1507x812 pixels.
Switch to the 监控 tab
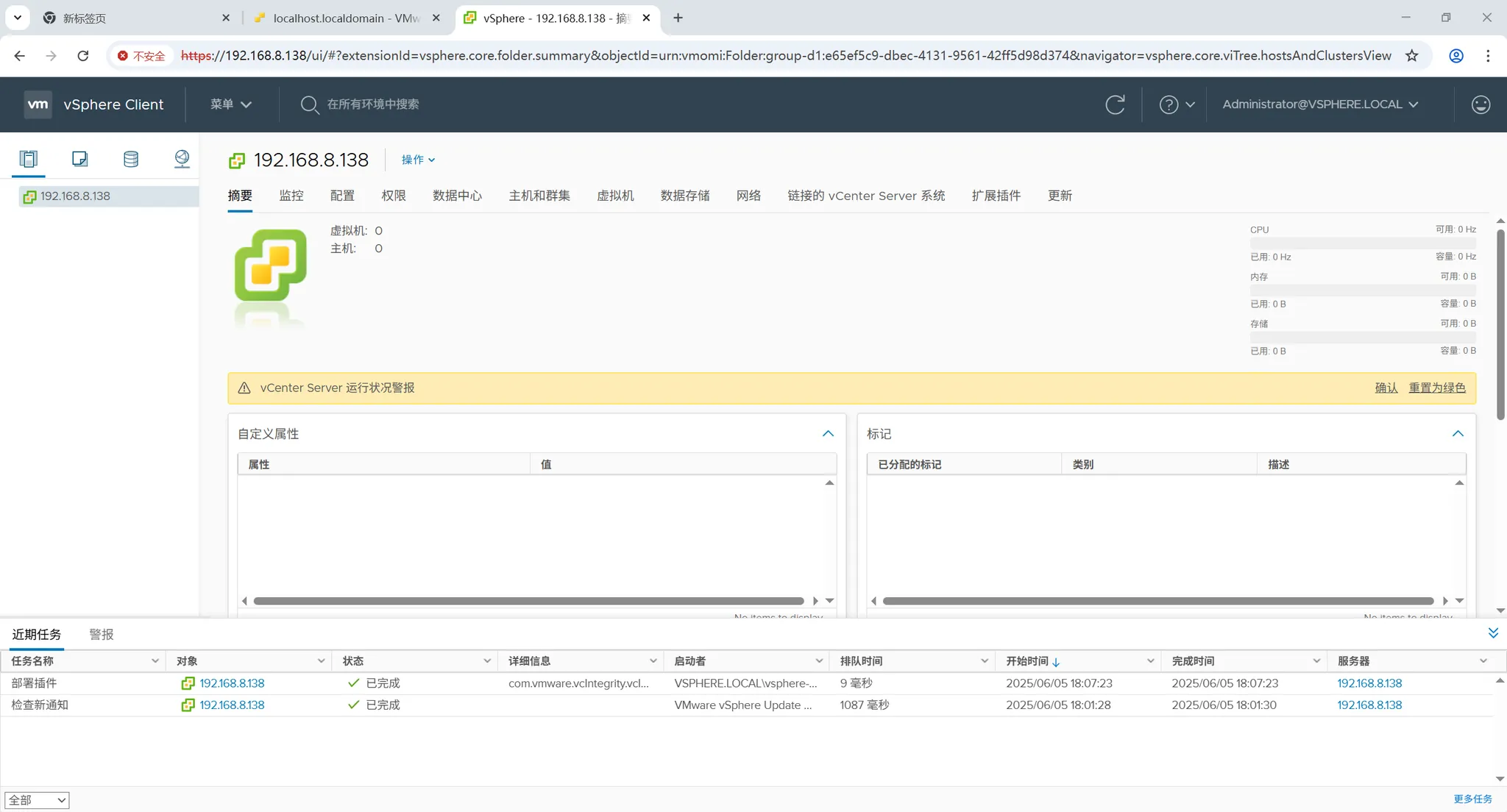click(x=291, y=196)
